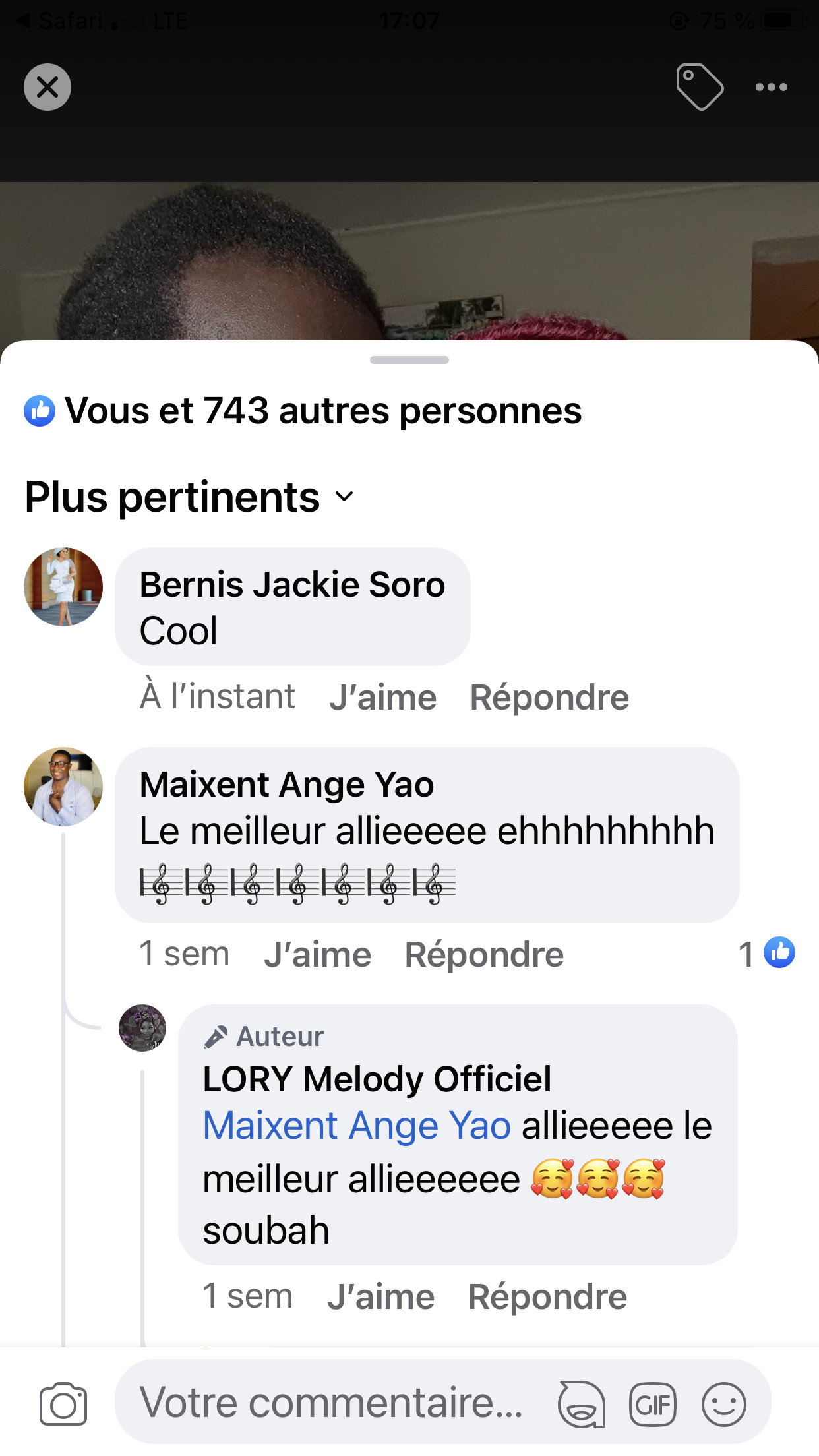Close the photo viewer with X button
Viewport: 819px width, 1456px height.
[x=47, y=87]
